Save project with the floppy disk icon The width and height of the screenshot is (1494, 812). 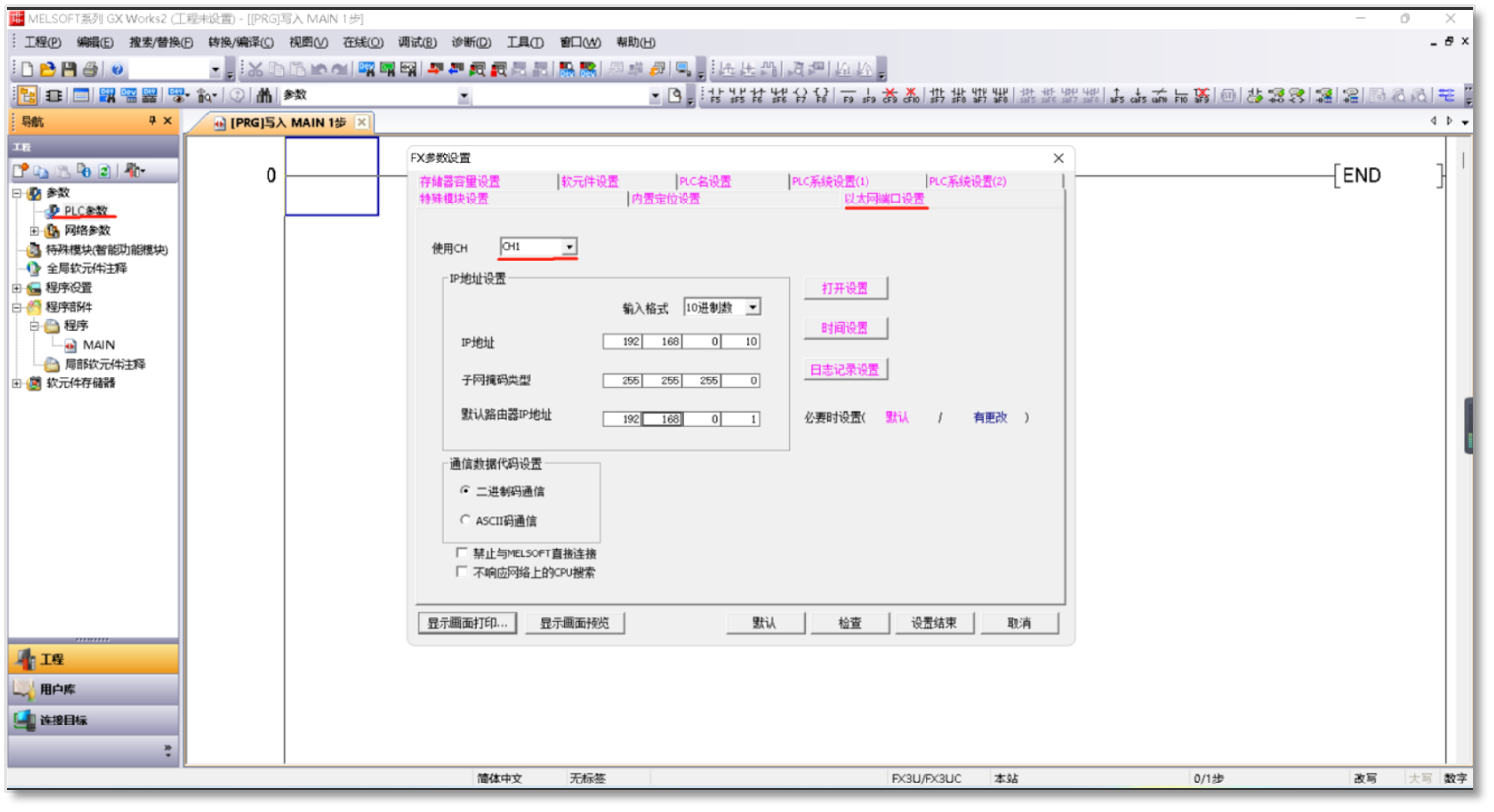click(68, 69)
